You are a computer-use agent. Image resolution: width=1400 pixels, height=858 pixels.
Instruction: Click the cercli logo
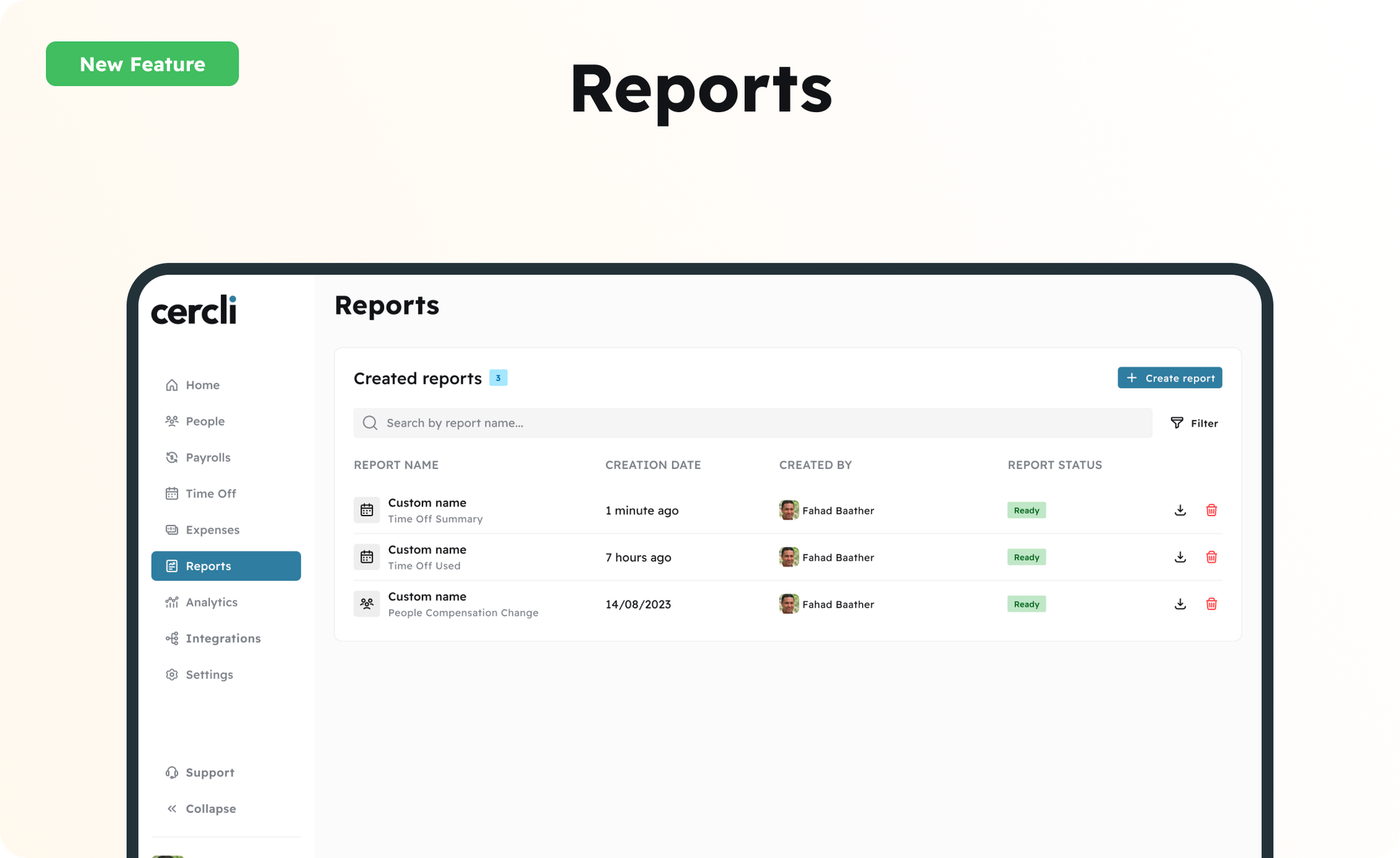click(x=194, y=310)
